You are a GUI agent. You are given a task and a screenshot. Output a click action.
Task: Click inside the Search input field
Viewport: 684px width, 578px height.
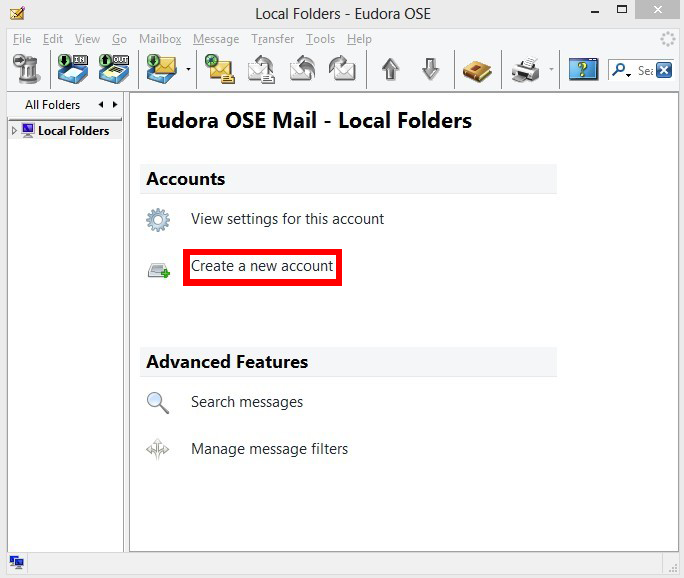tap(645, 70)
